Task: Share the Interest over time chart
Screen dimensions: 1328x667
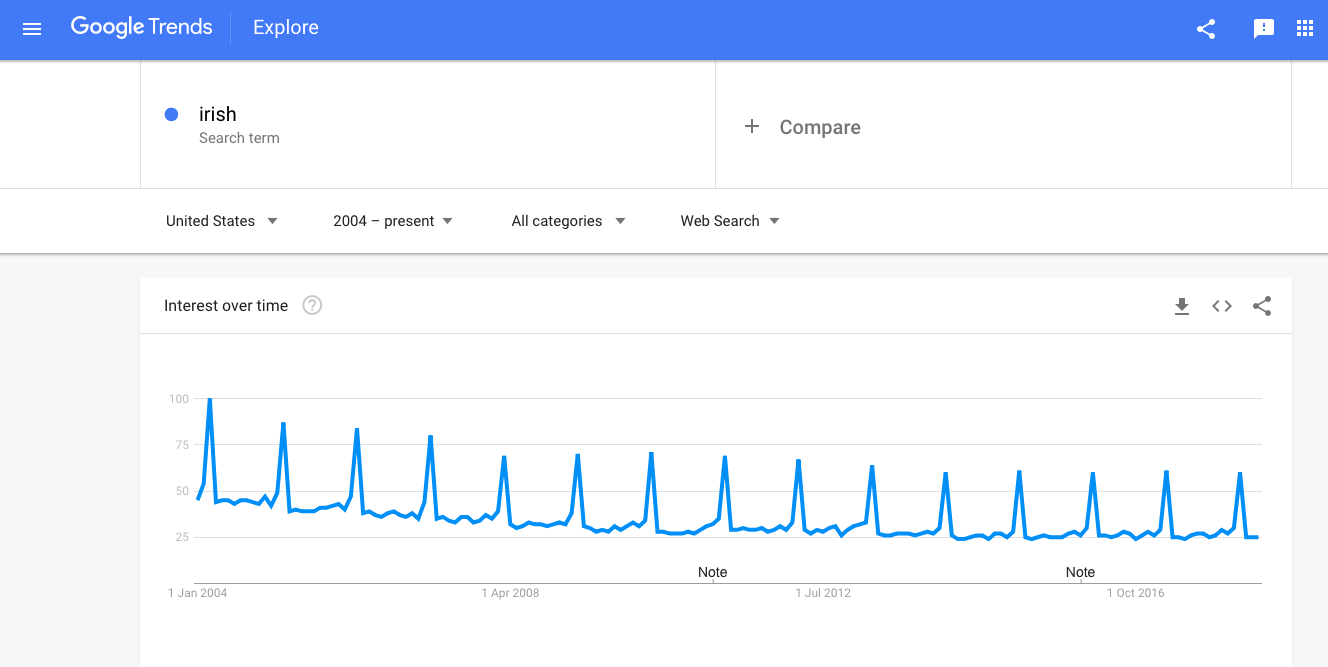Action: 1262,307
